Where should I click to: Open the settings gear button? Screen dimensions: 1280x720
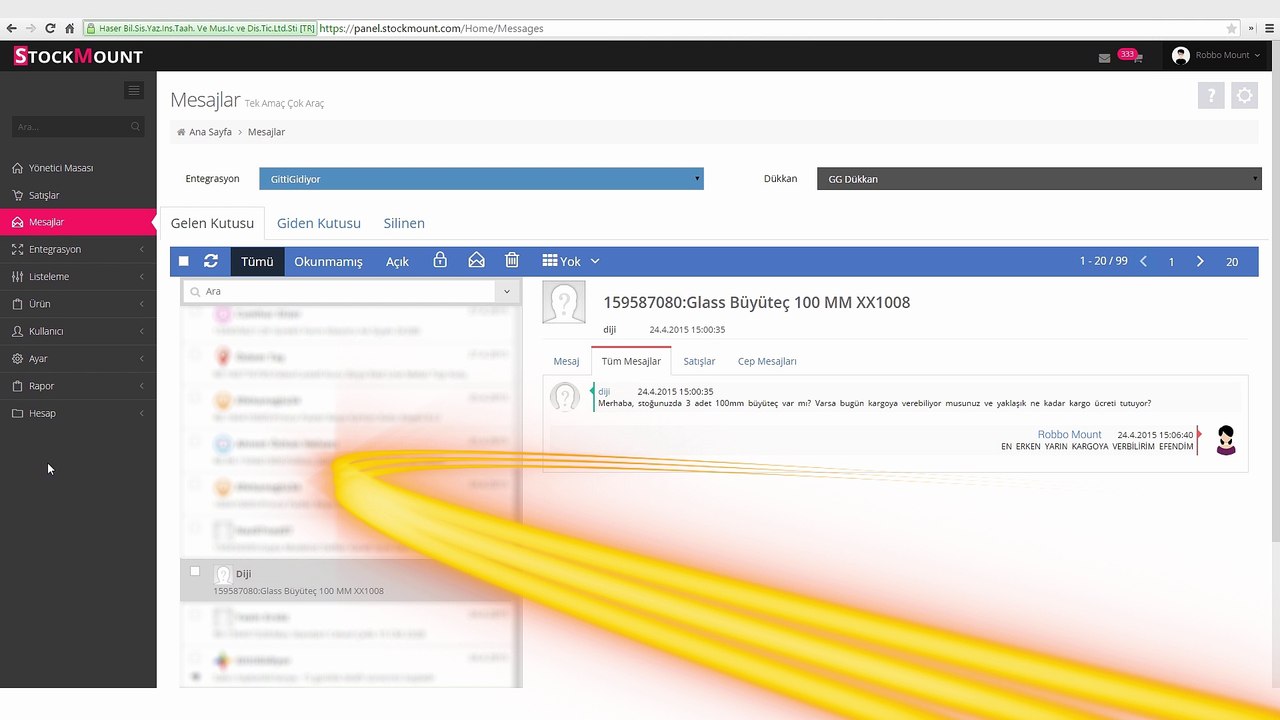pos(1245,96)
